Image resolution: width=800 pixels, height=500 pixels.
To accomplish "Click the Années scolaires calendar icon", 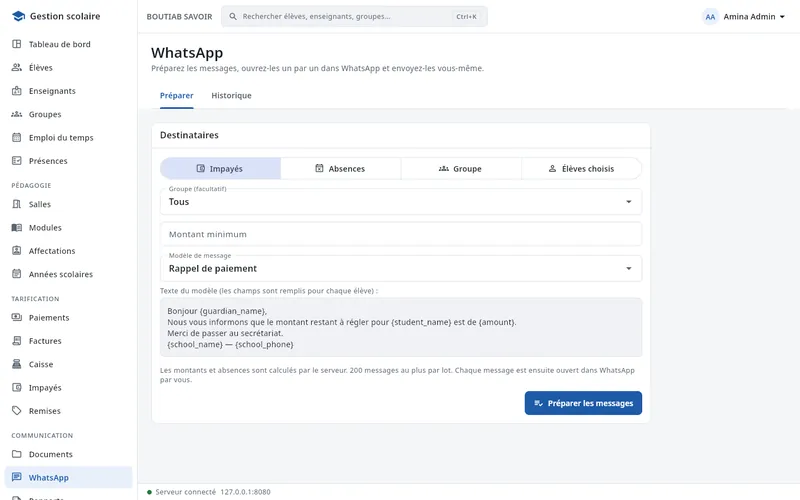I will tap(17, 274).
